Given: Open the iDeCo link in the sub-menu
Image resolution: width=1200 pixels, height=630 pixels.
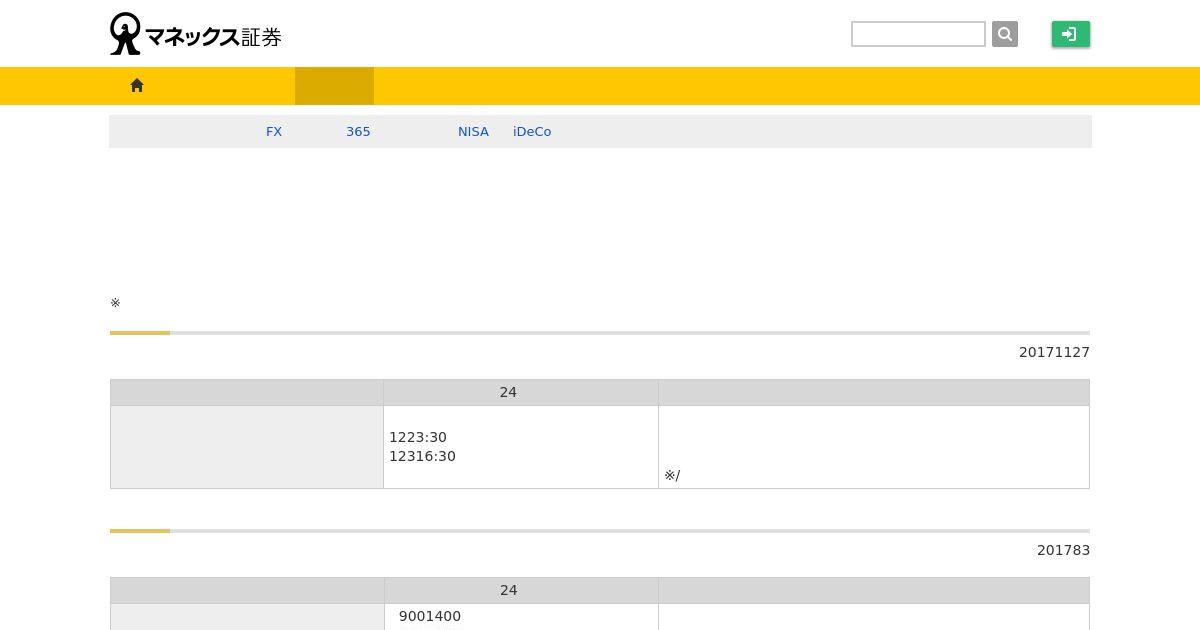Looking at the screenshot, I should (532, 132).
